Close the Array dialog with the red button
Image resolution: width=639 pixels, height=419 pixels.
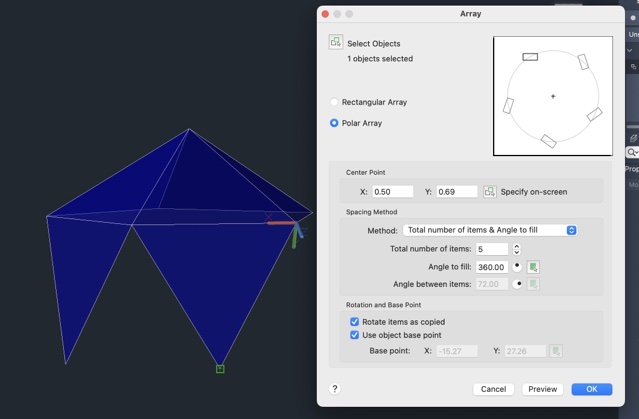tap(325, 14)
